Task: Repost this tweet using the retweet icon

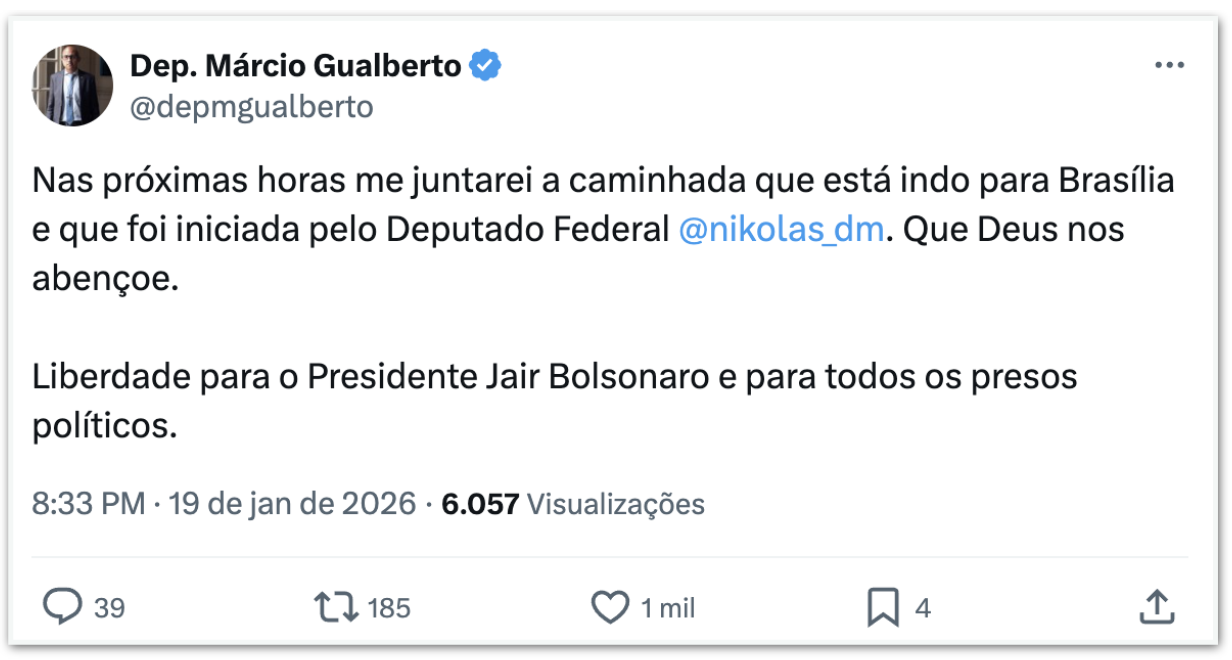Action: pyautogui.click(x=335, y=607)
